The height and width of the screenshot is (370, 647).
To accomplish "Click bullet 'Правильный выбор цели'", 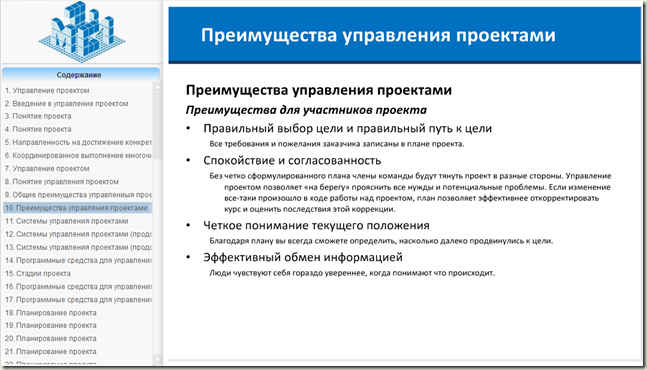I will pyautogui.click(x=347, y=128).
